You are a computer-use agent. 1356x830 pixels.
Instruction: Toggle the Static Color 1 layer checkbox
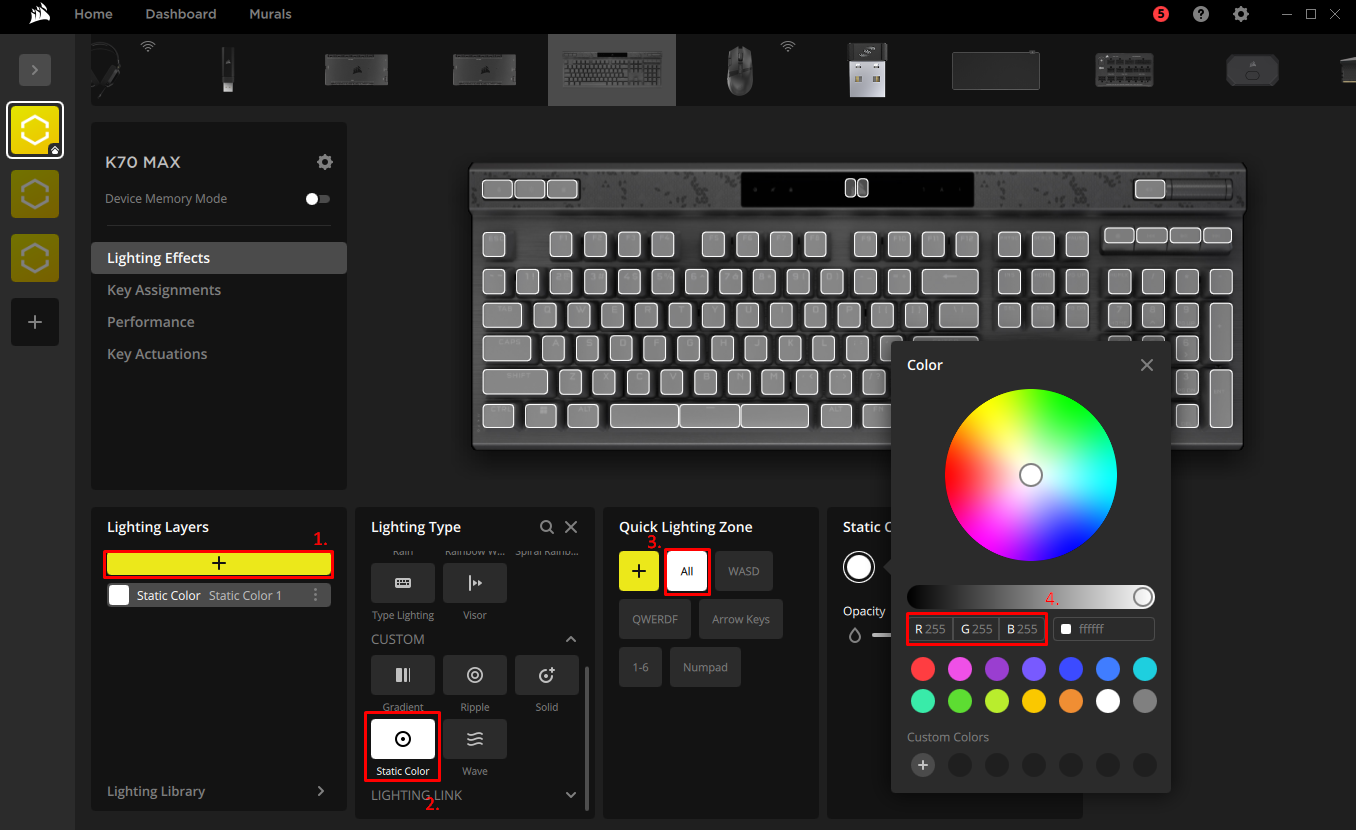pyautogui.click(x=119, y=594)
